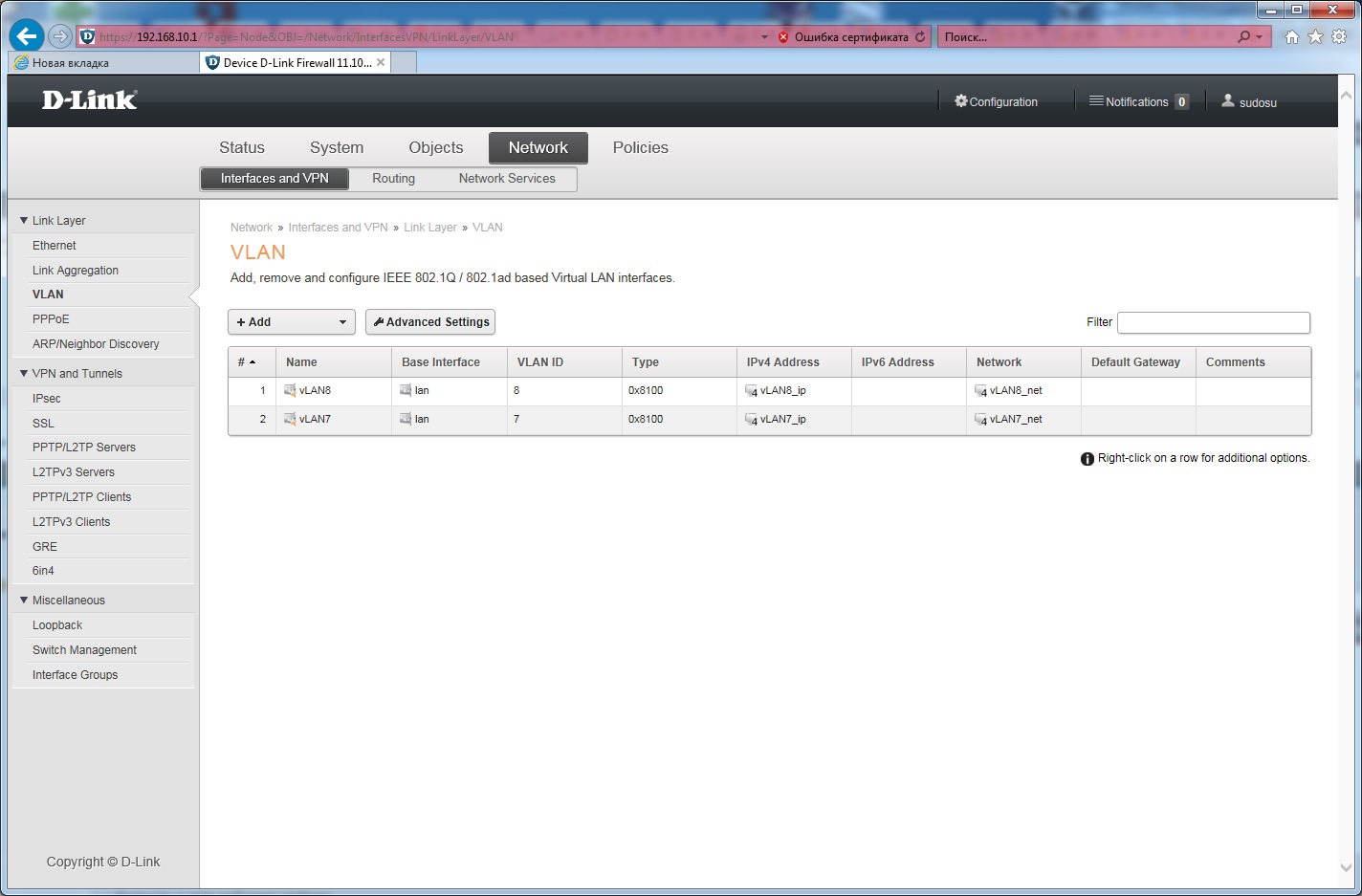
Task: Click the browser home icon
Action: click(x=1291, y=37)
